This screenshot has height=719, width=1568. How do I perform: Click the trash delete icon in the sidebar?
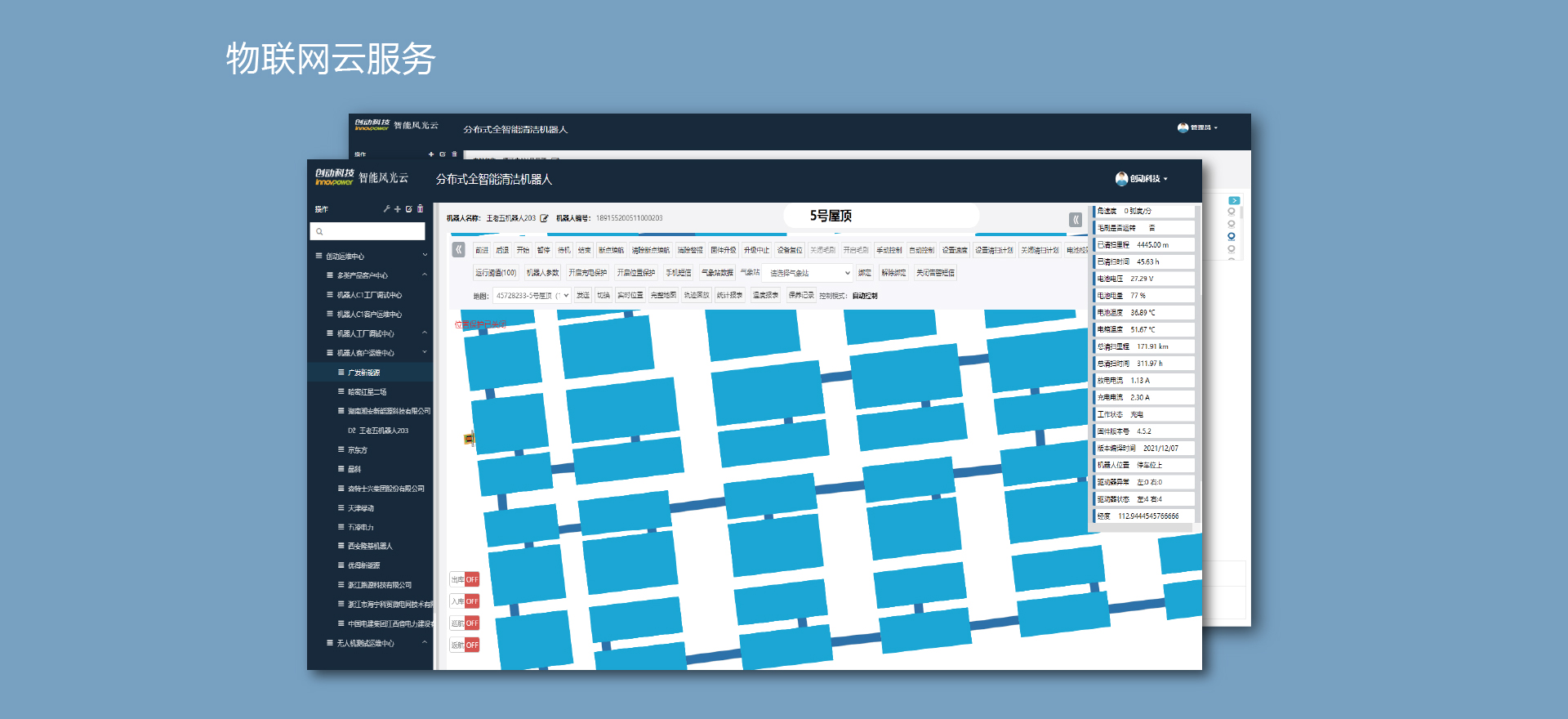[x=421, y=209]
